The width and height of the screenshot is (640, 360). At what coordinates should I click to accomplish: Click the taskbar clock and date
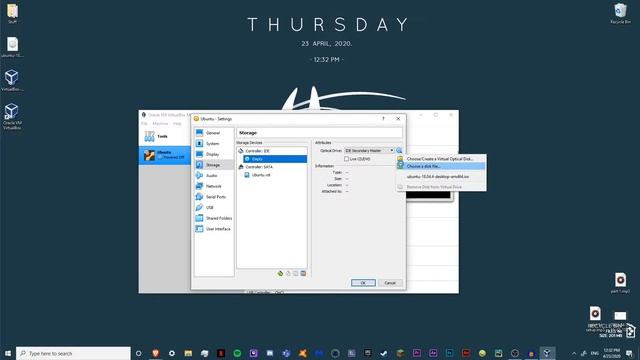[x=611, y=353]
